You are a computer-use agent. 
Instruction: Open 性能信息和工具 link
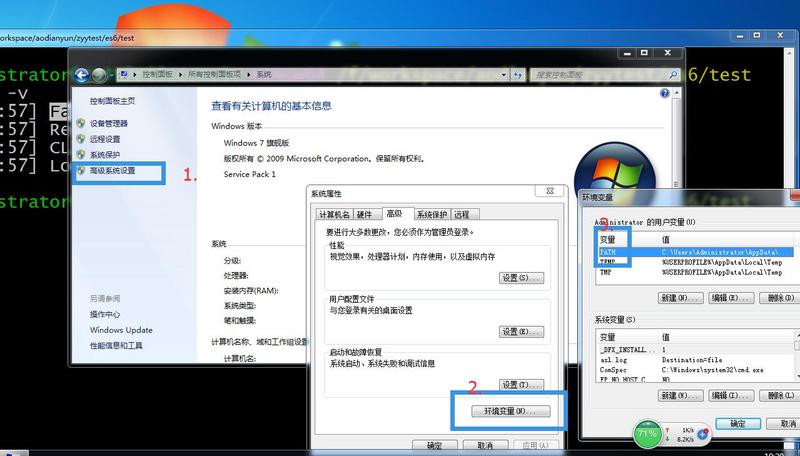(x=116, y=345)
